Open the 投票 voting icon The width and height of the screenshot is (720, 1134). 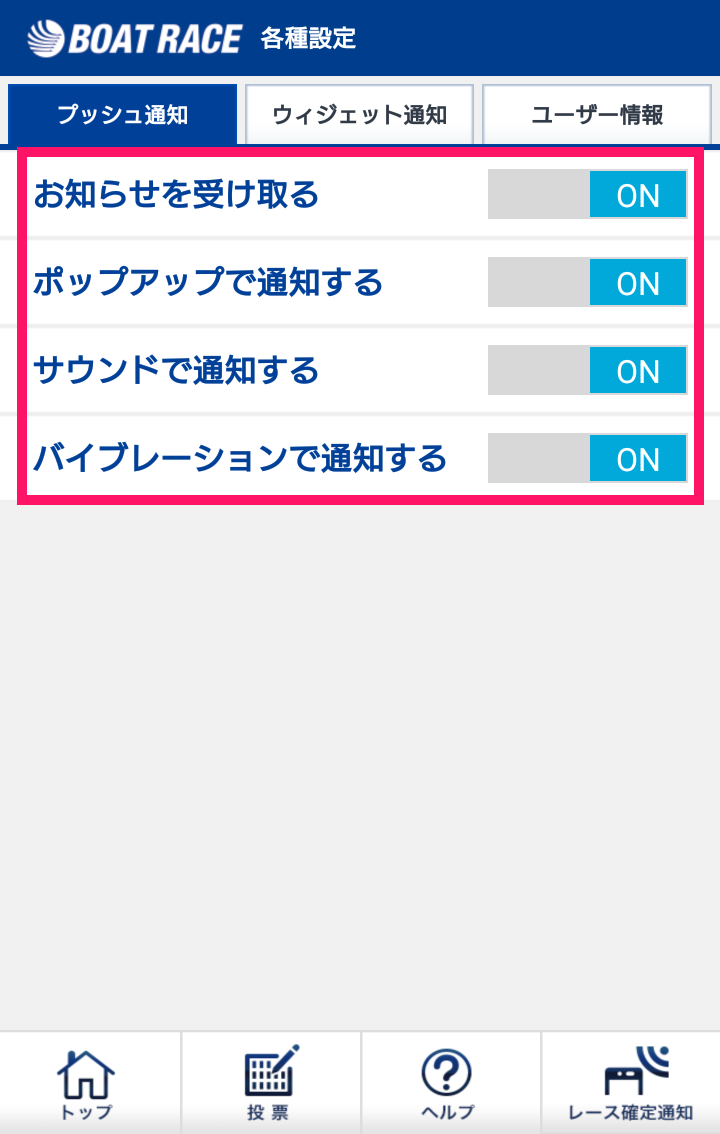point(270,1071)
